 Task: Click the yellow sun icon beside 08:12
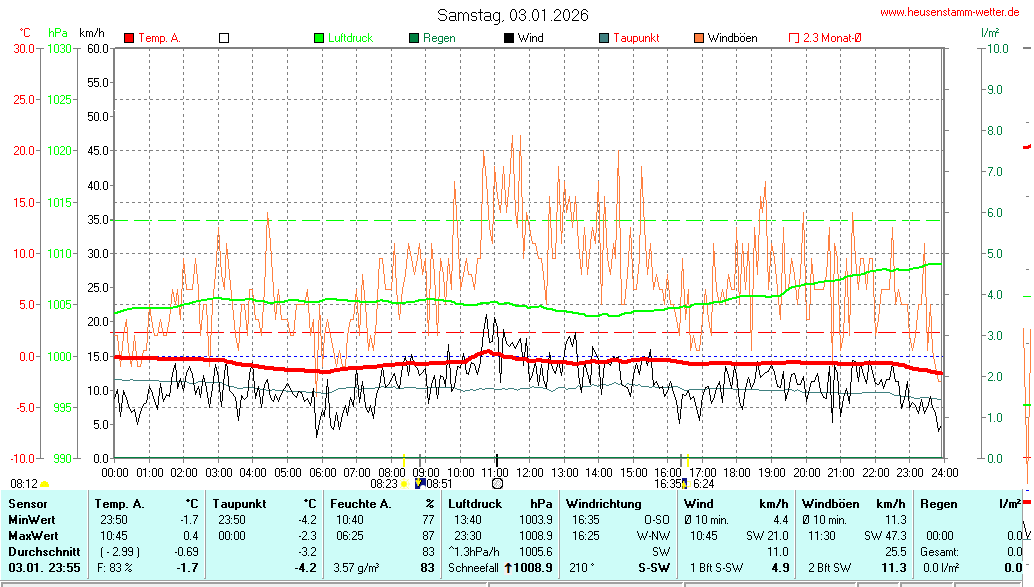(45, 483)
